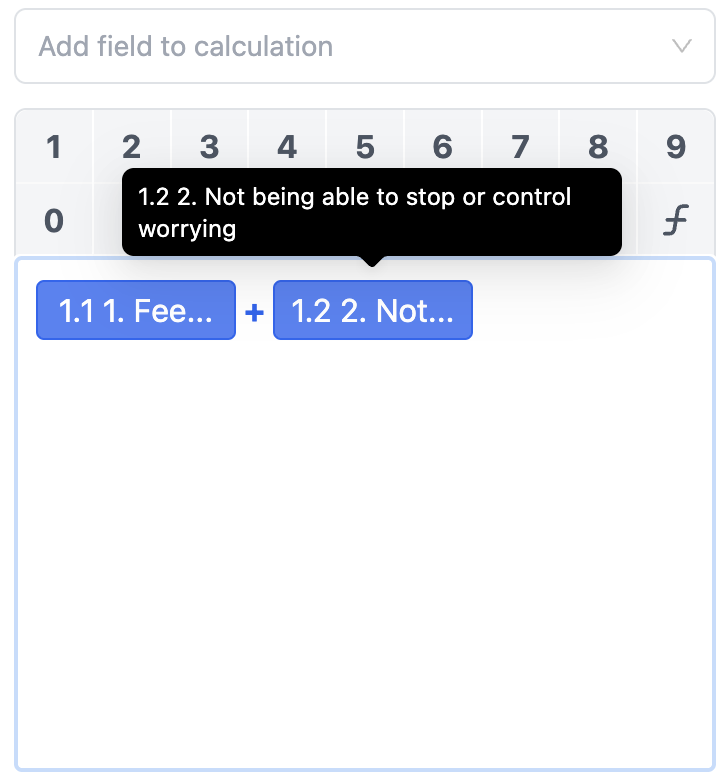
Task: Select the 1.2 2. Not... field chip
Action: point(373,310)
